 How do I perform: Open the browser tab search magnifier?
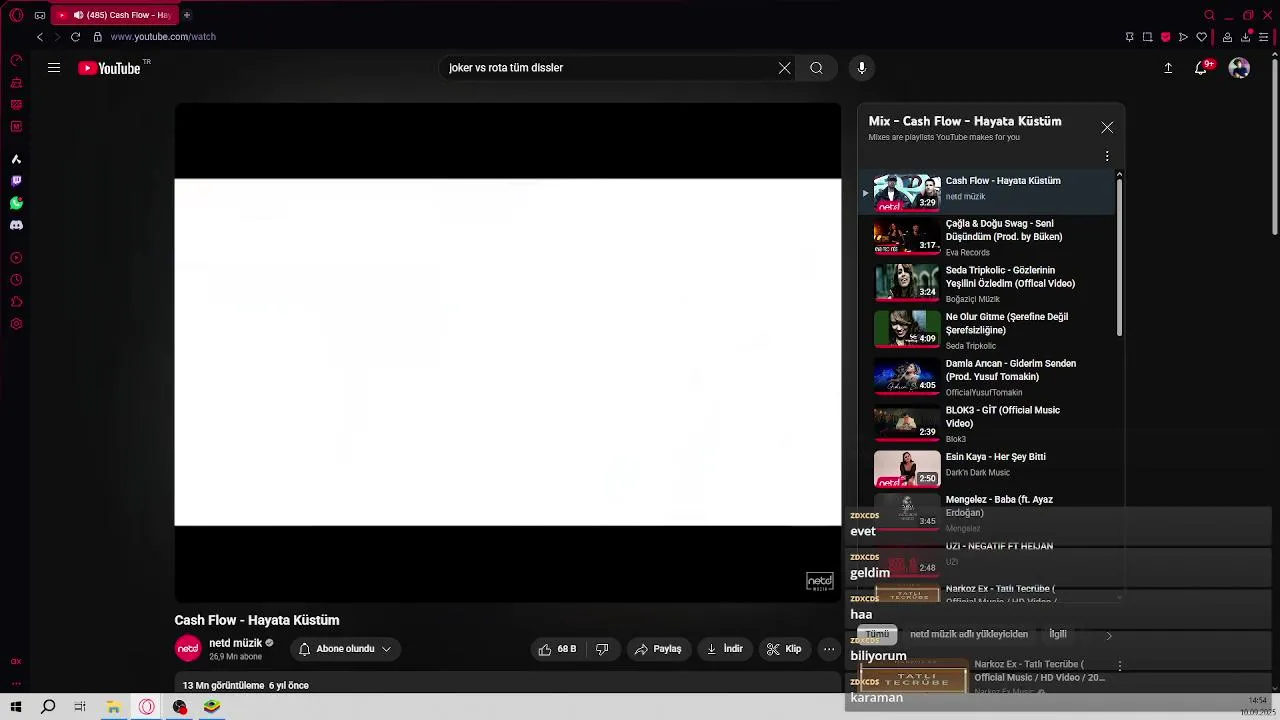[1210, 15]
